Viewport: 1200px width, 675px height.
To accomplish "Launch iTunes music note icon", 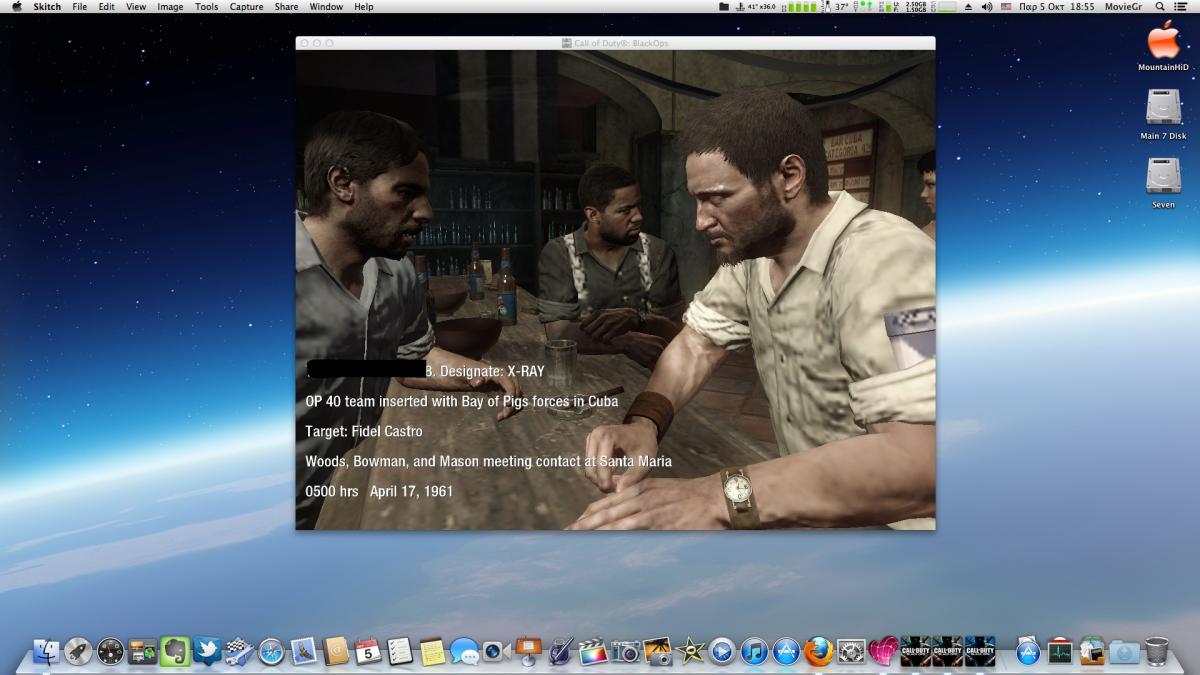I will 754,652.
